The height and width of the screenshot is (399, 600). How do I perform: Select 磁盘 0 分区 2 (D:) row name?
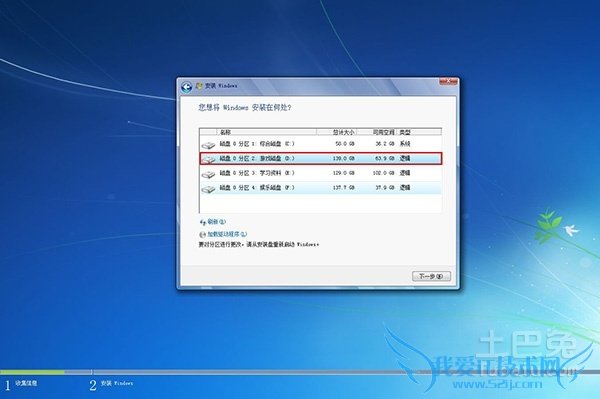257,158
